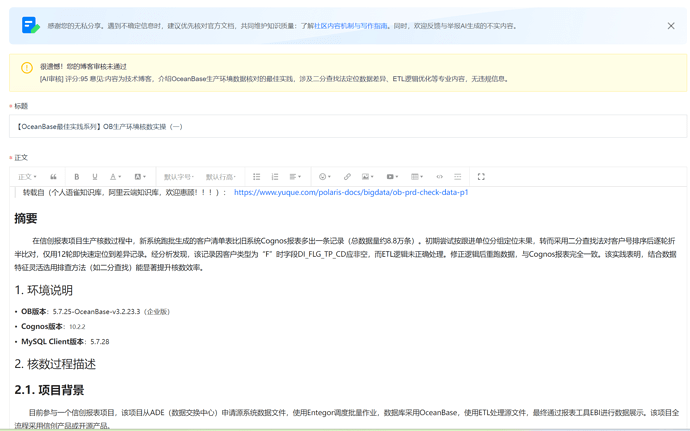This screenshot has width=690, height=431.
Task: Toggle bold formatting
Action: (77, 177)
